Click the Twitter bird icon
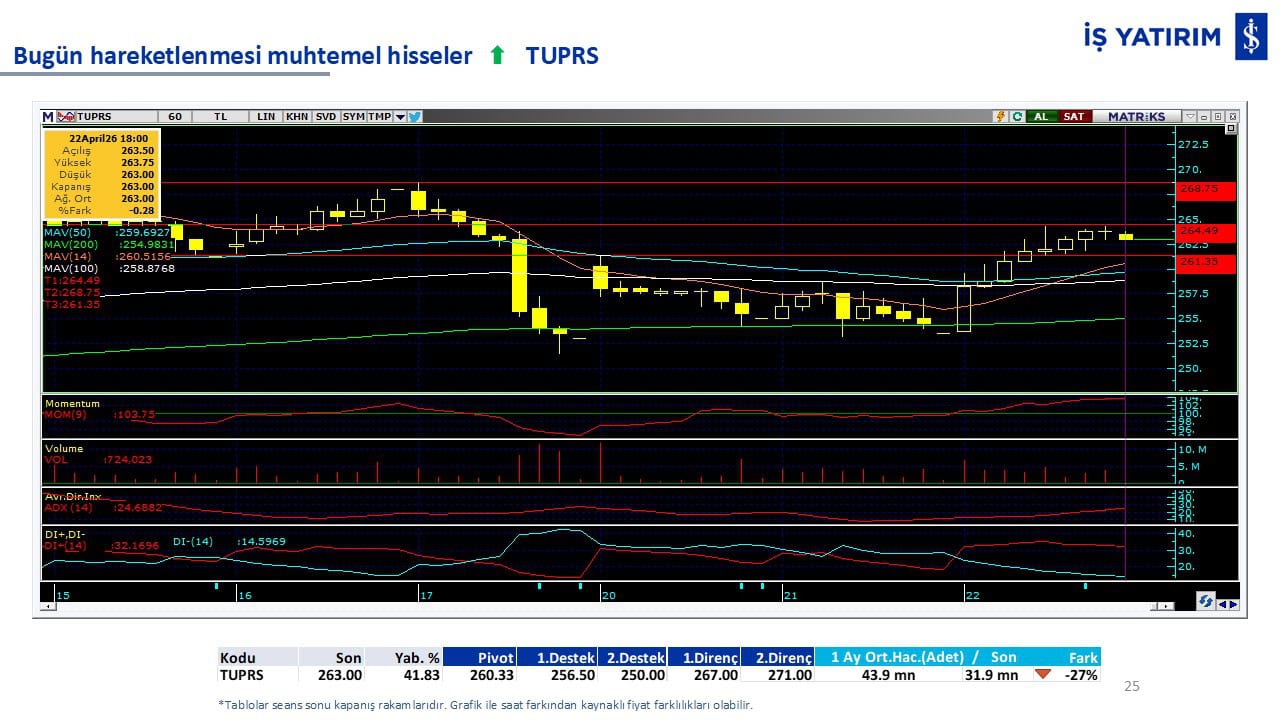The image size is (1280, 720). pyautogui.click(x=415, y=117)
